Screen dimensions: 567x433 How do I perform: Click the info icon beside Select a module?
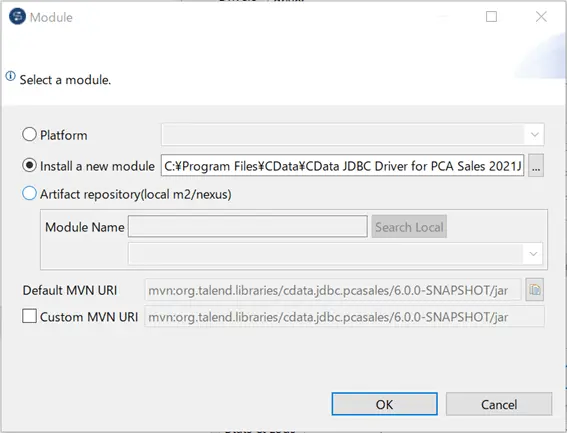pos(10,76)
